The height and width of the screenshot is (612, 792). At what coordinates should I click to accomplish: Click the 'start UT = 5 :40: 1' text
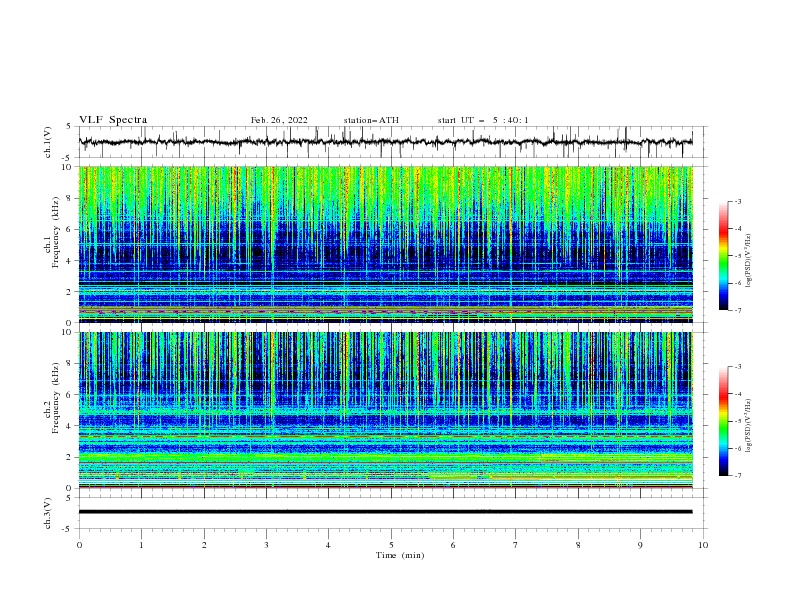[x=483, y=120]
